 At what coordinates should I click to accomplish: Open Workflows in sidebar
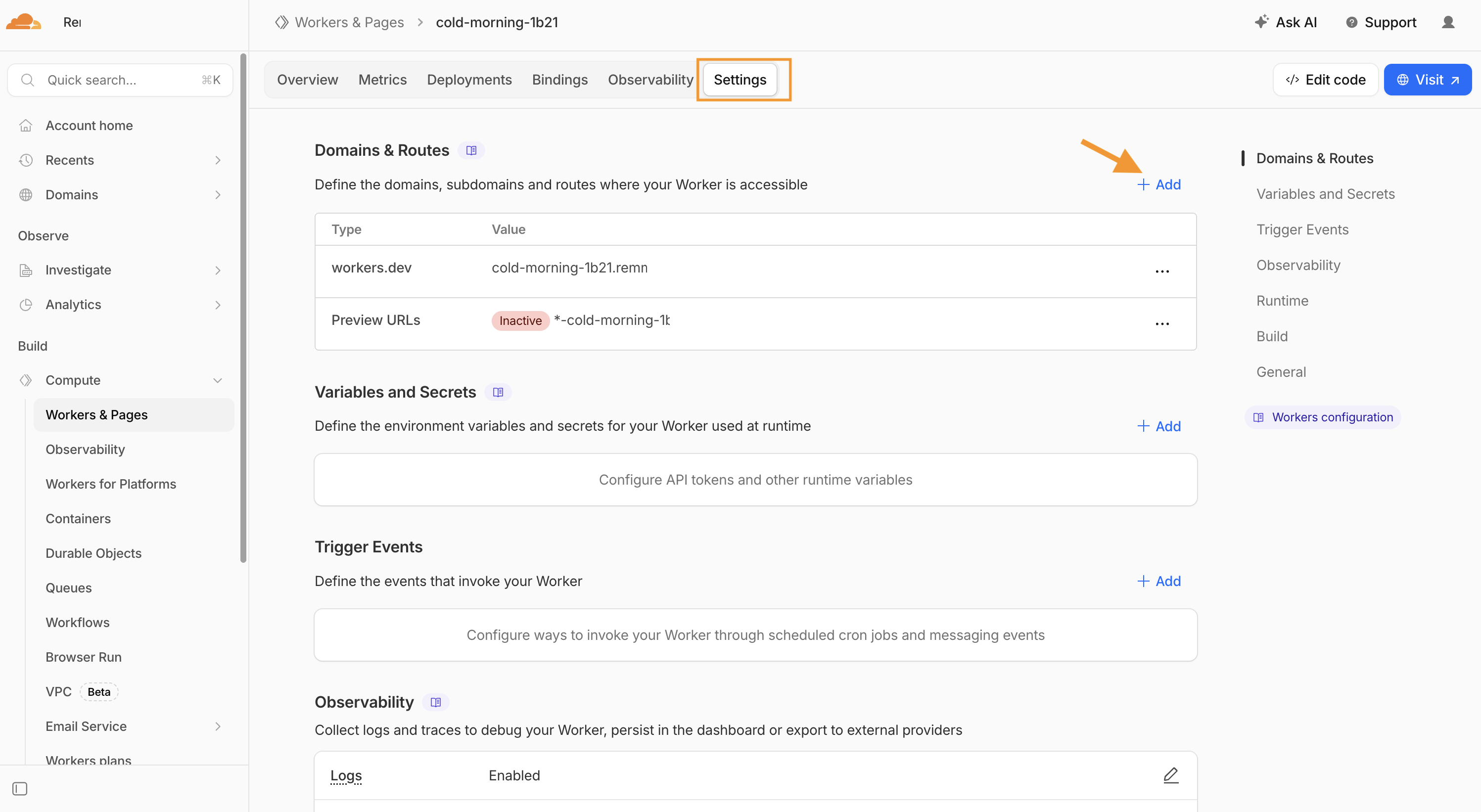point(78,623)
